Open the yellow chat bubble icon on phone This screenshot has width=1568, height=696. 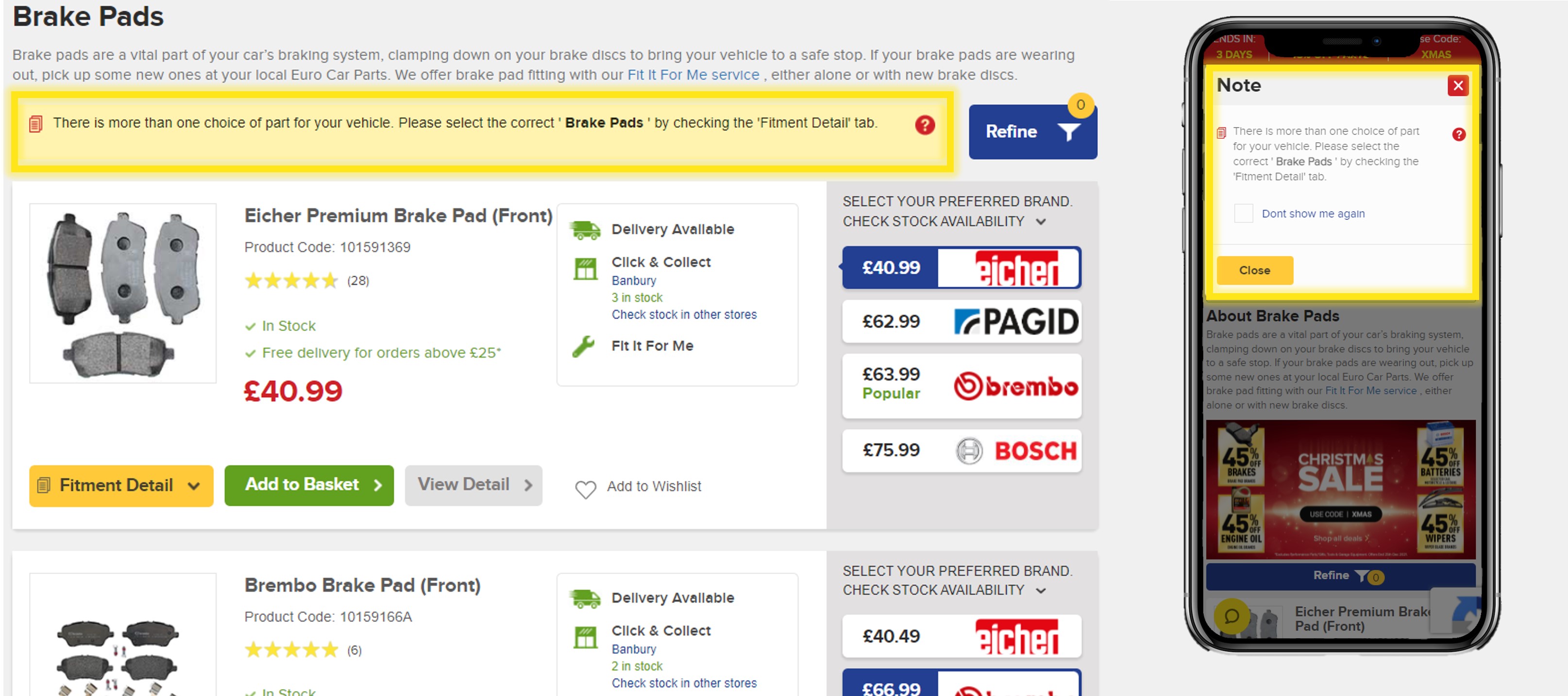[1231, 616]
